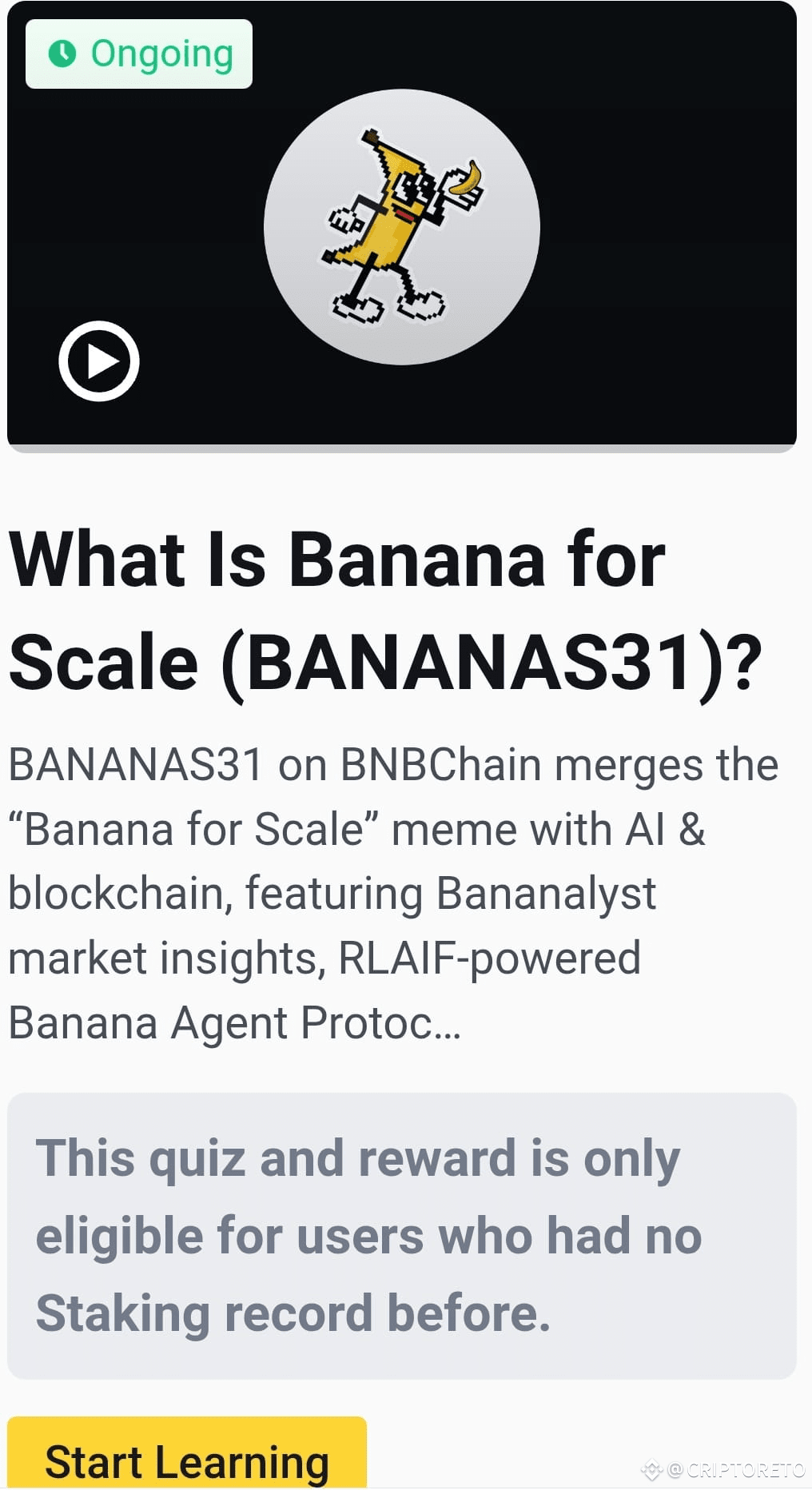Click the clock icon in the Ongoing badge
This screenshot has height=1490, width=812.
[x=63, y=54]
